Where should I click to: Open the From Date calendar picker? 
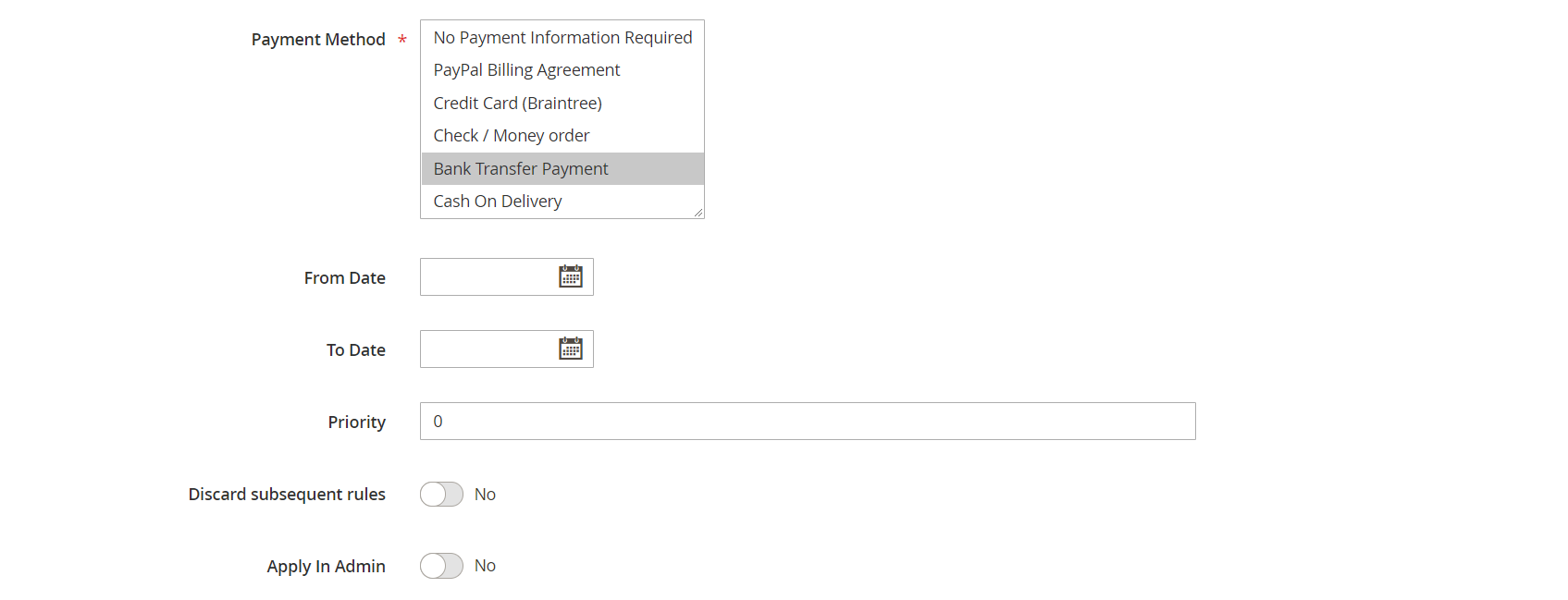click(571, 276)
